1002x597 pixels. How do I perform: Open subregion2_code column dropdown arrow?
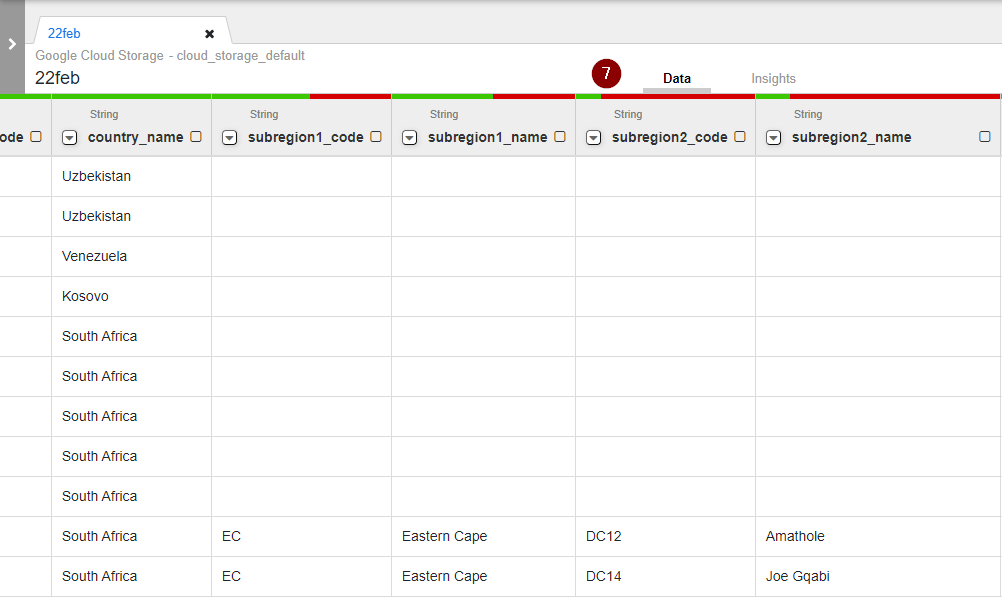[594, 138]
